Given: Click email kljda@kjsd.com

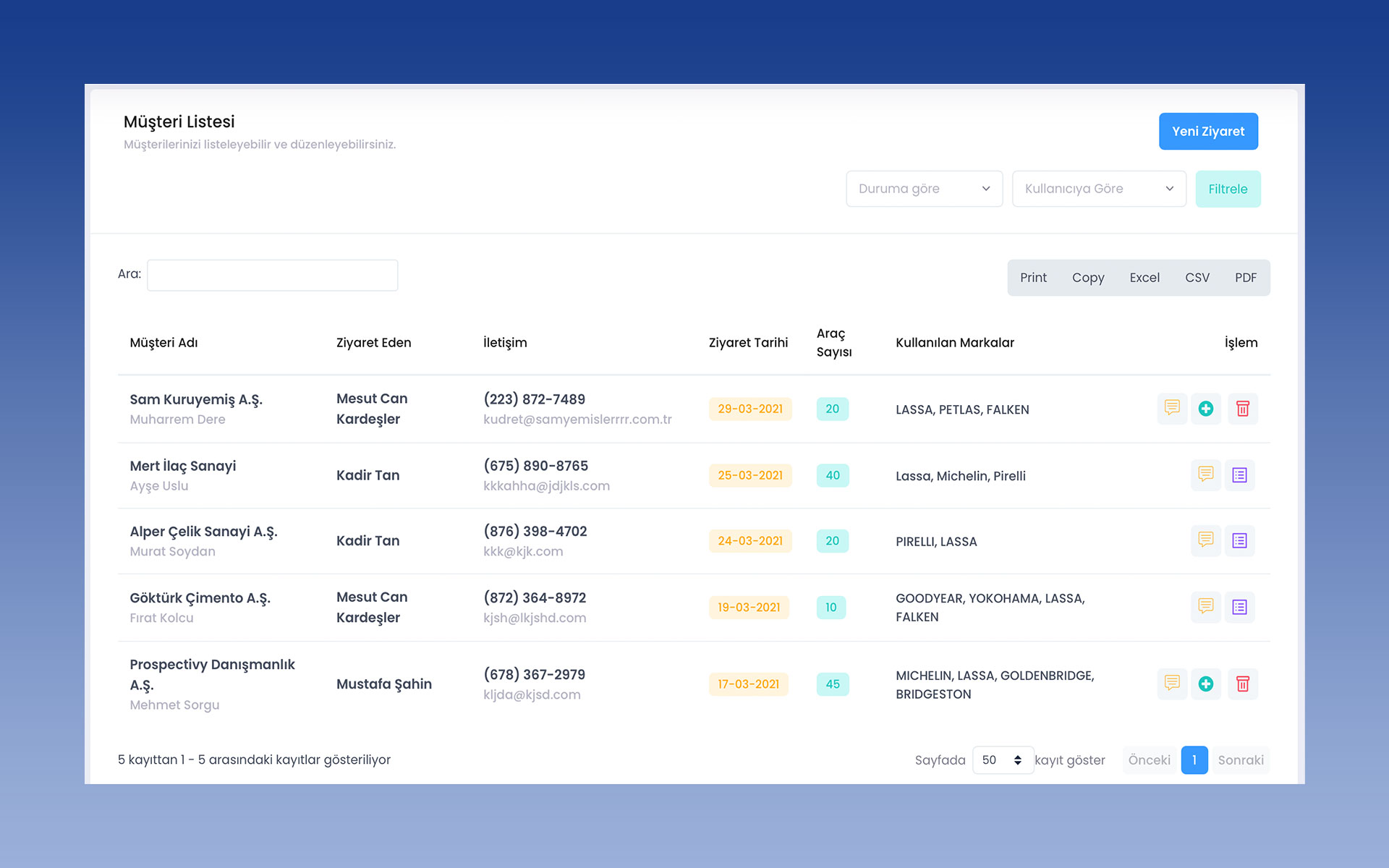Looking at the screenshot, I should click(532, 694).
